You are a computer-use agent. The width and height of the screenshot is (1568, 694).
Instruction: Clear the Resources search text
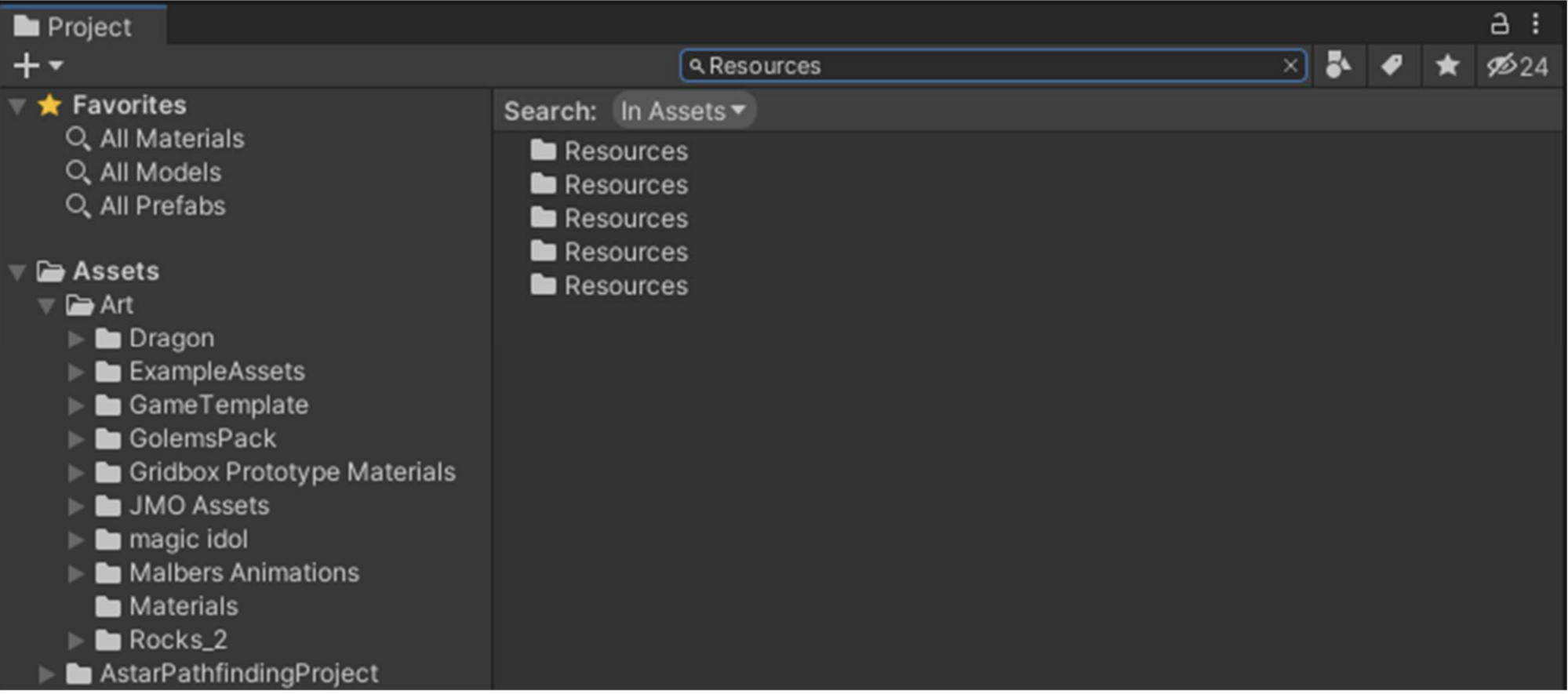click(1290, 66)
